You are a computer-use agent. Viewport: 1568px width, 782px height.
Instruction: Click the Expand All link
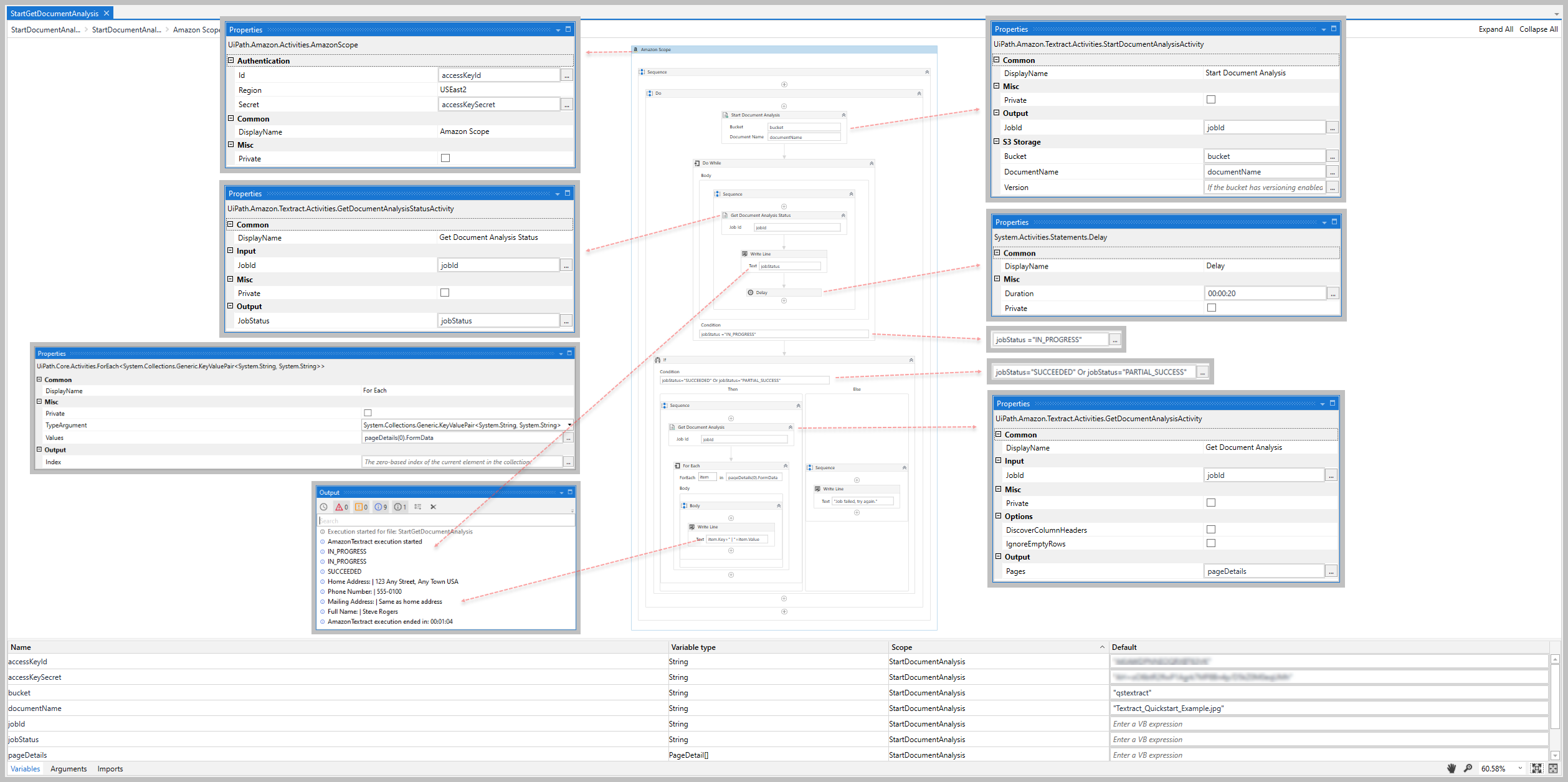pyautogui.click(x=1496, y=29)
